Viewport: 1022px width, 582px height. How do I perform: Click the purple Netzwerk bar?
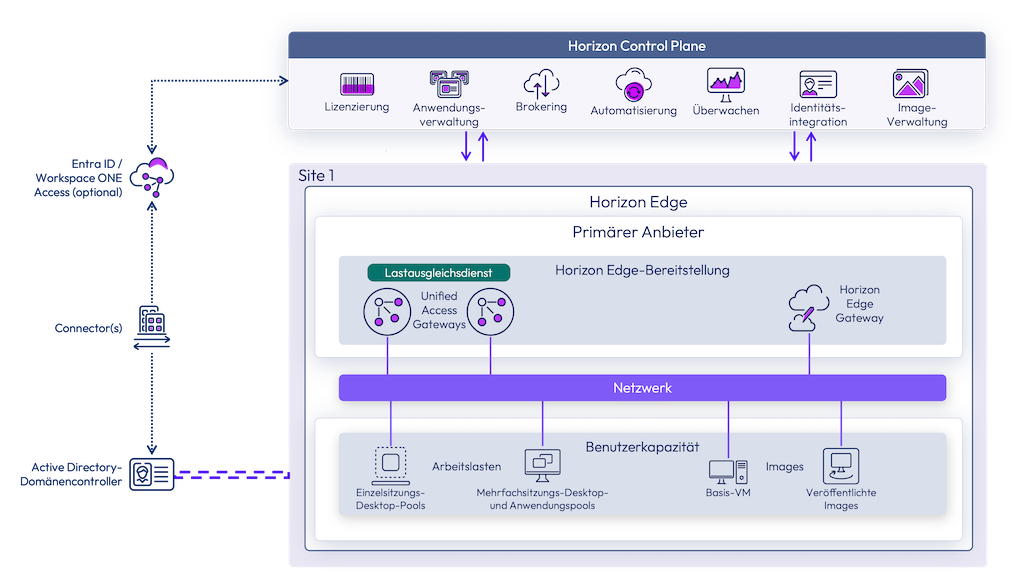(x=642, y=388)
